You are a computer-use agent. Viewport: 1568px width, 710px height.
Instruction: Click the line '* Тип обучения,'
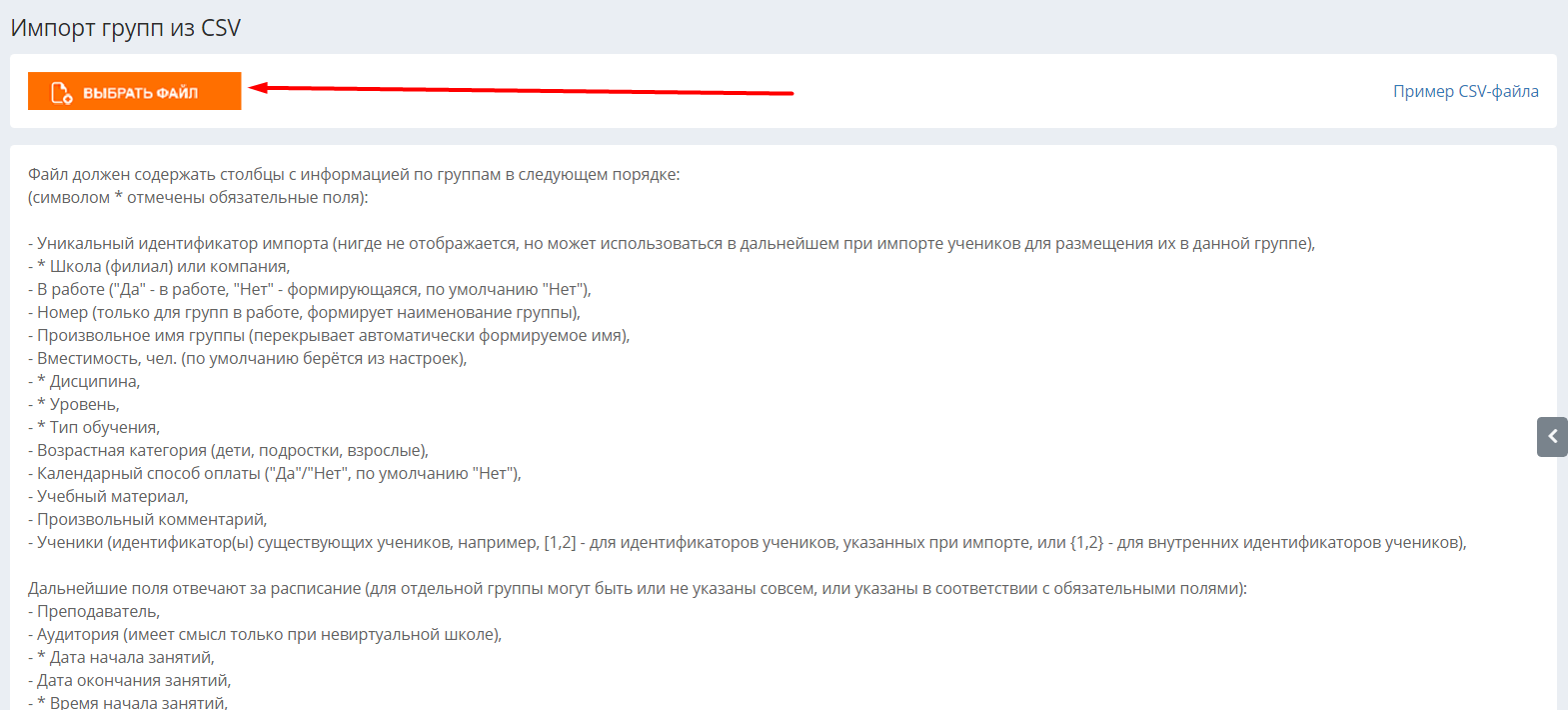pos(94,427)
